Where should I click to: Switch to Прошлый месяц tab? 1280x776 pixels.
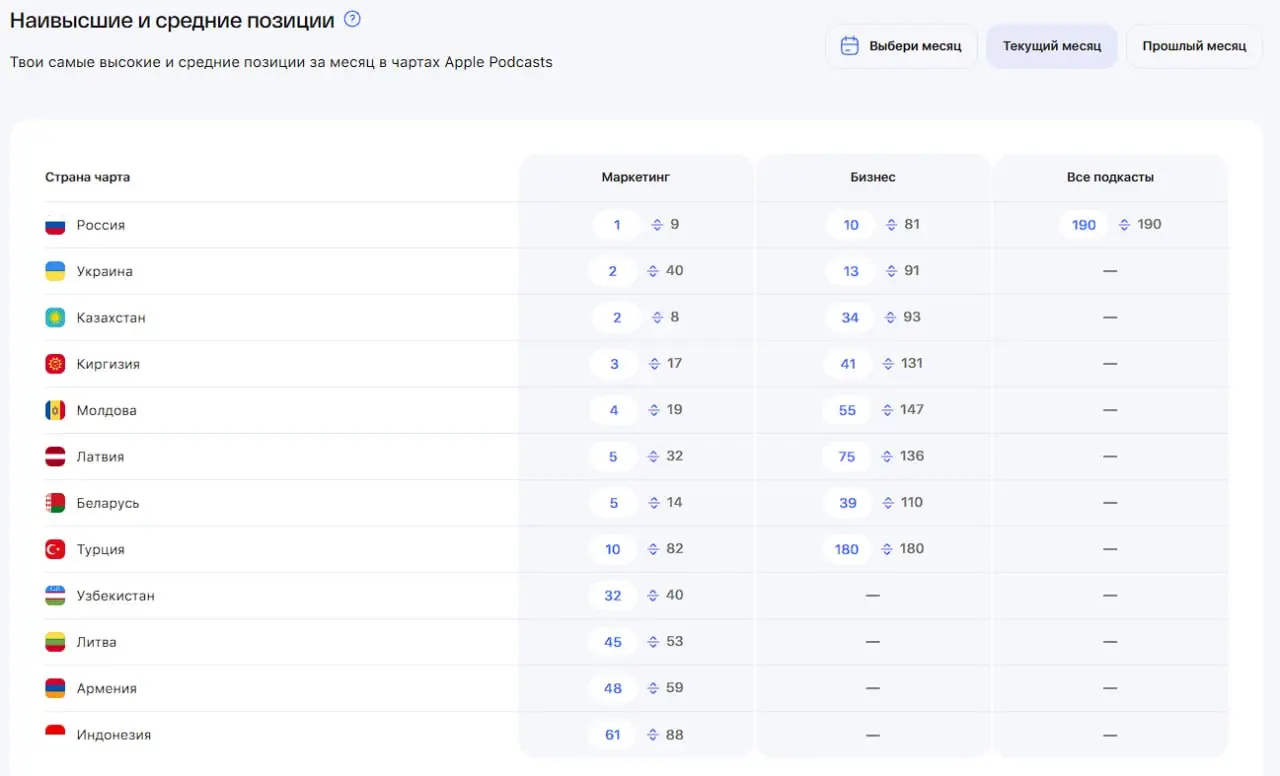point(1194,46)
